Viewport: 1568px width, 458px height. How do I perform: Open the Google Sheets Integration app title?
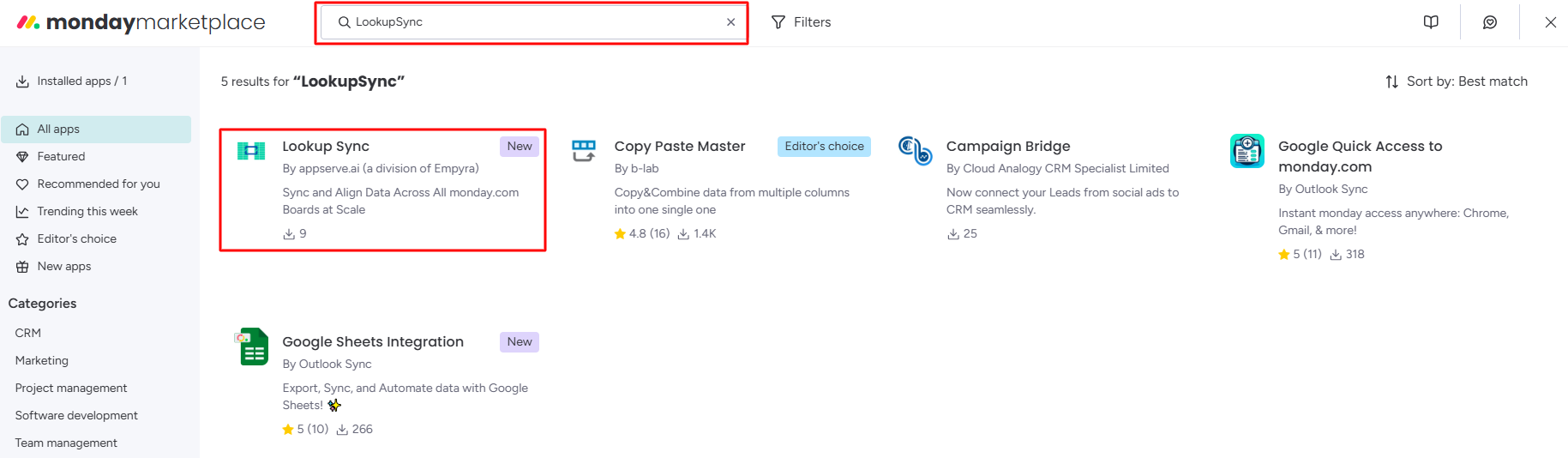pos(373,342)
